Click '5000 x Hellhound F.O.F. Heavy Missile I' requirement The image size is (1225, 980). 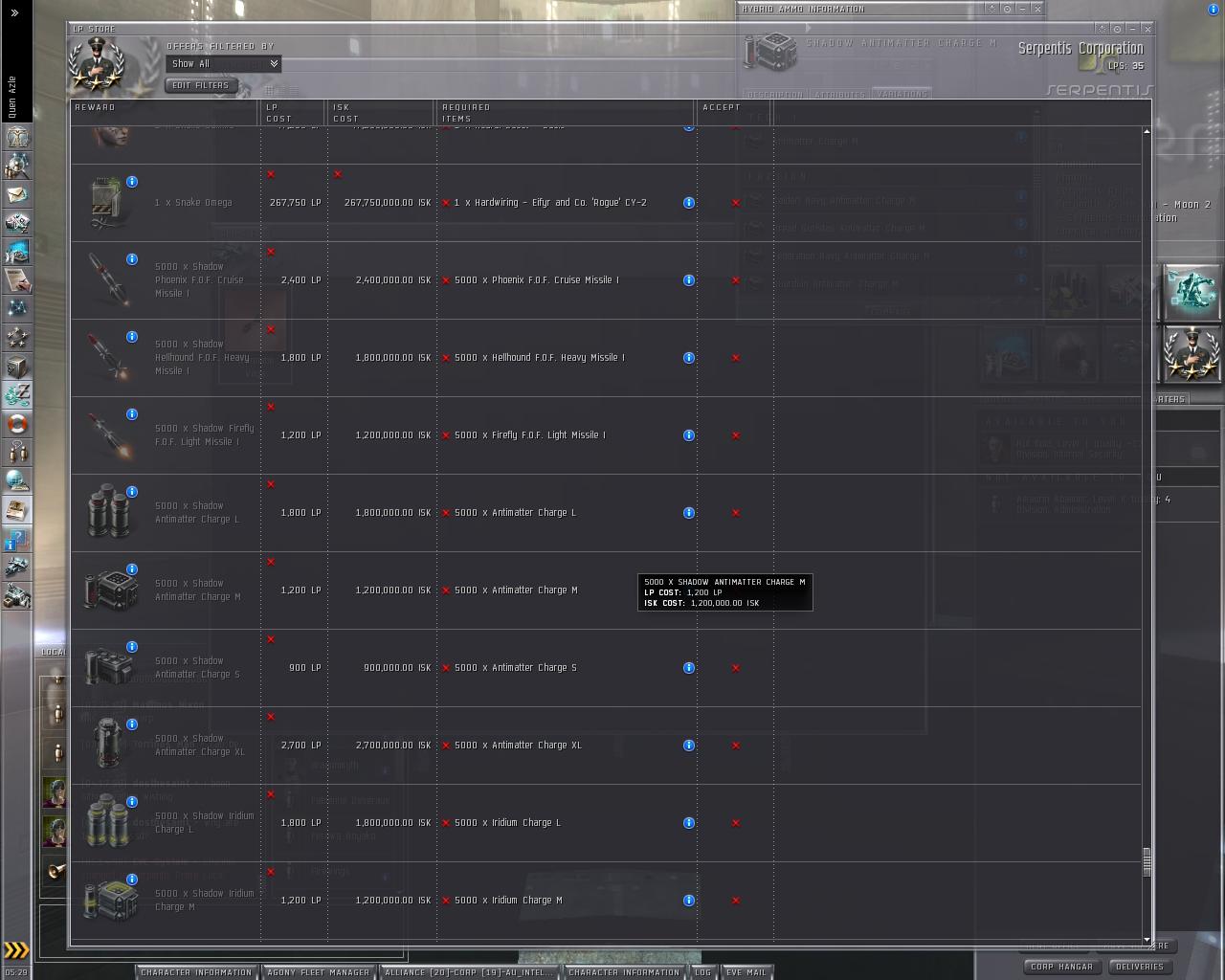click(x=540, y=358)
